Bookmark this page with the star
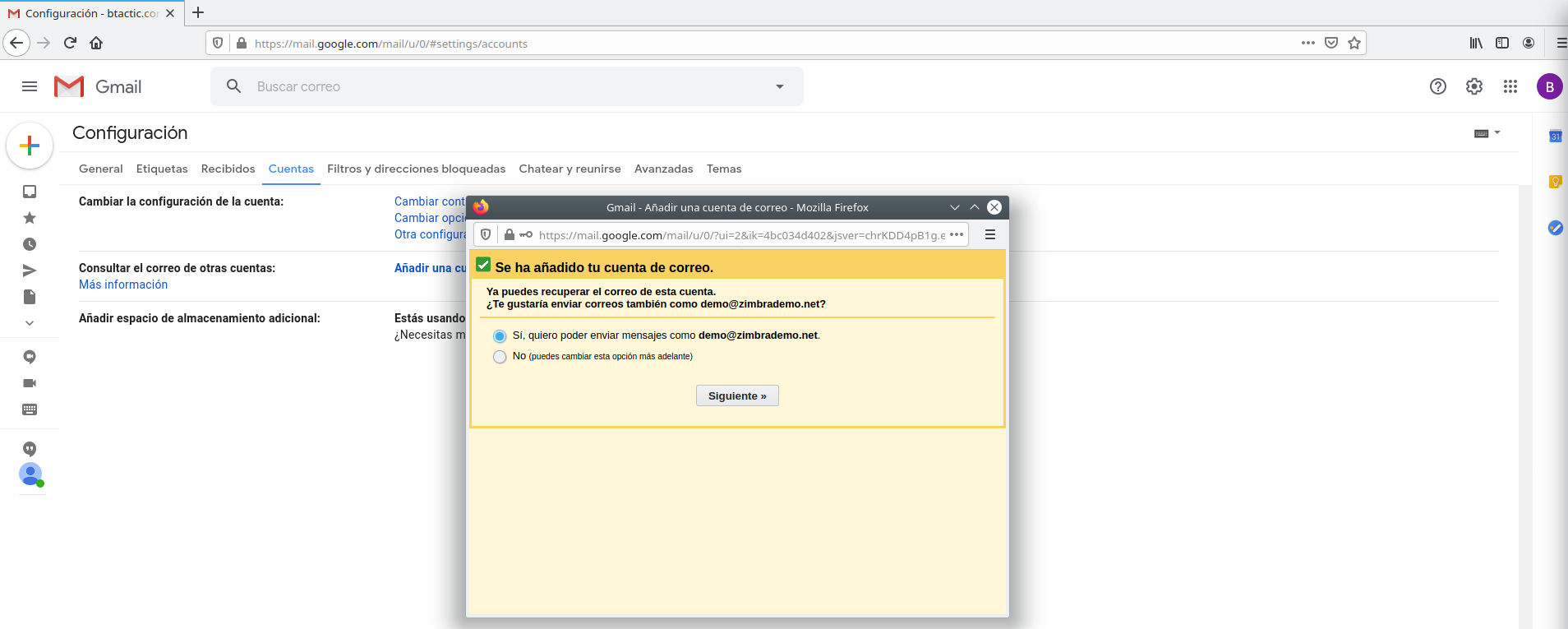 (1354, 43)
